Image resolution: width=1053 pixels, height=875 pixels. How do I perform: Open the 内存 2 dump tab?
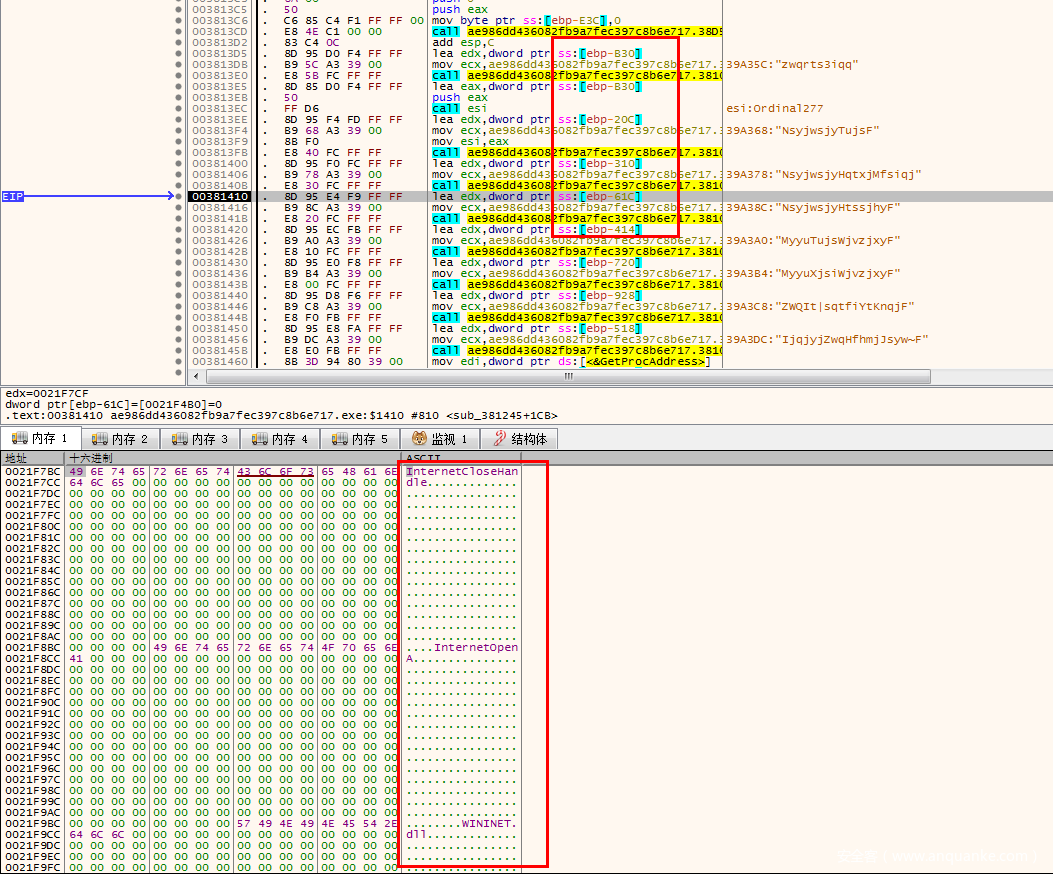pyautogui.click(x=120, y=439)
